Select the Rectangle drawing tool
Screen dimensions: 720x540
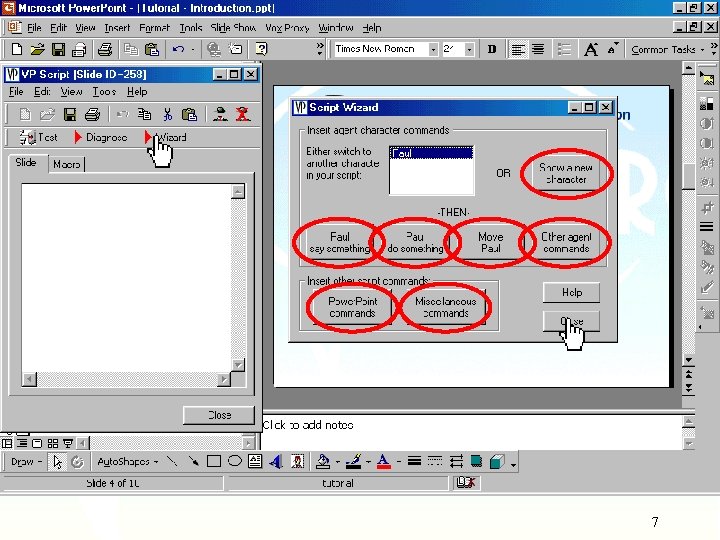[214, 461]
